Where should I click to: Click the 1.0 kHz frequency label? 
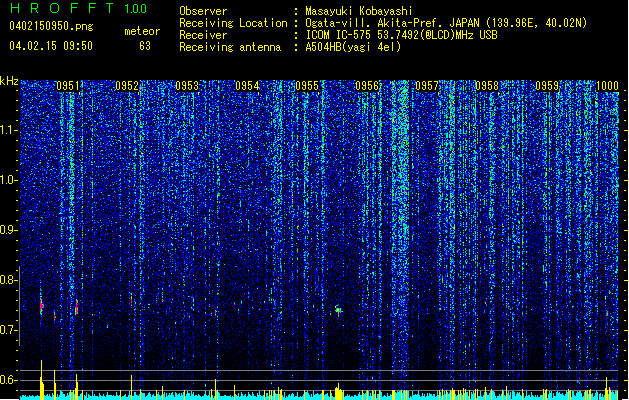tap(9, 180)
